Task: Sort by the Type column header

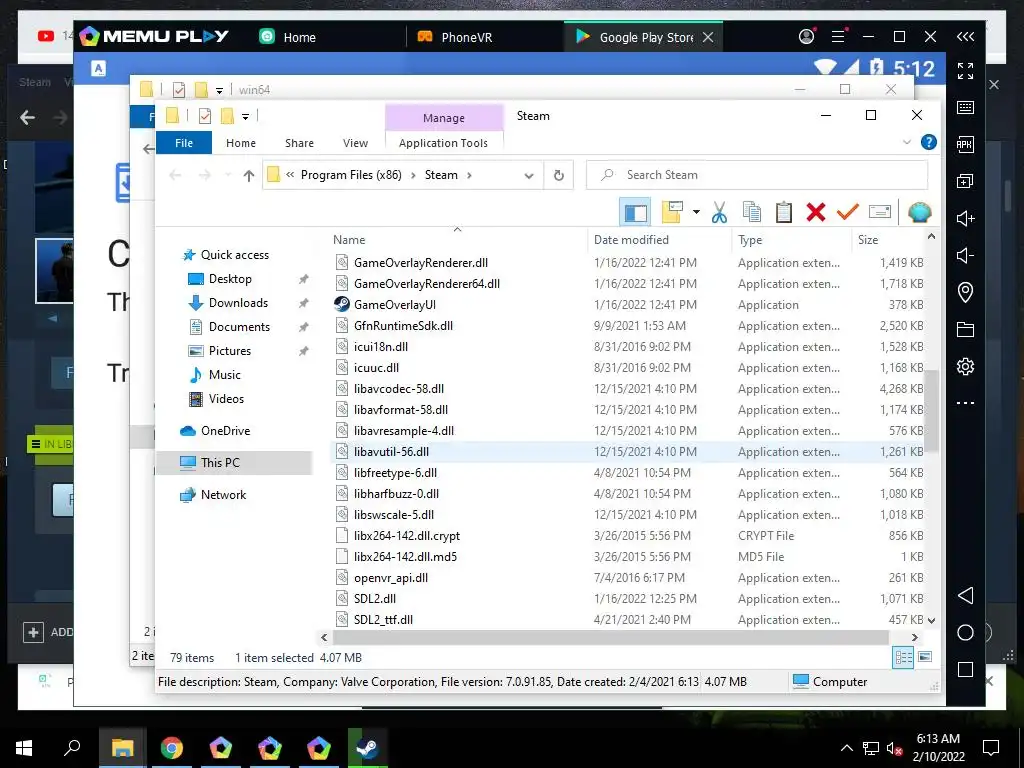Action: tap(792, 240)
